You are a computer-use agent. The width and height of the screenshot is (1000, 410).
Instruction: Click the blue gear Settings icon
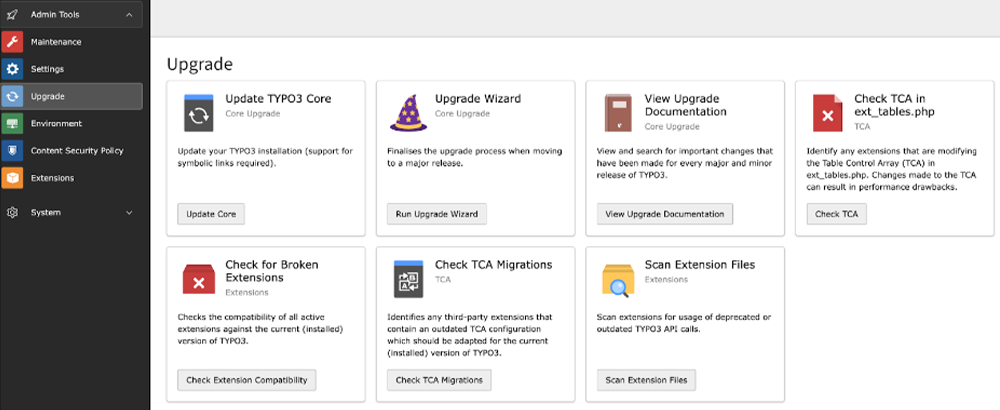pos(12,69)
